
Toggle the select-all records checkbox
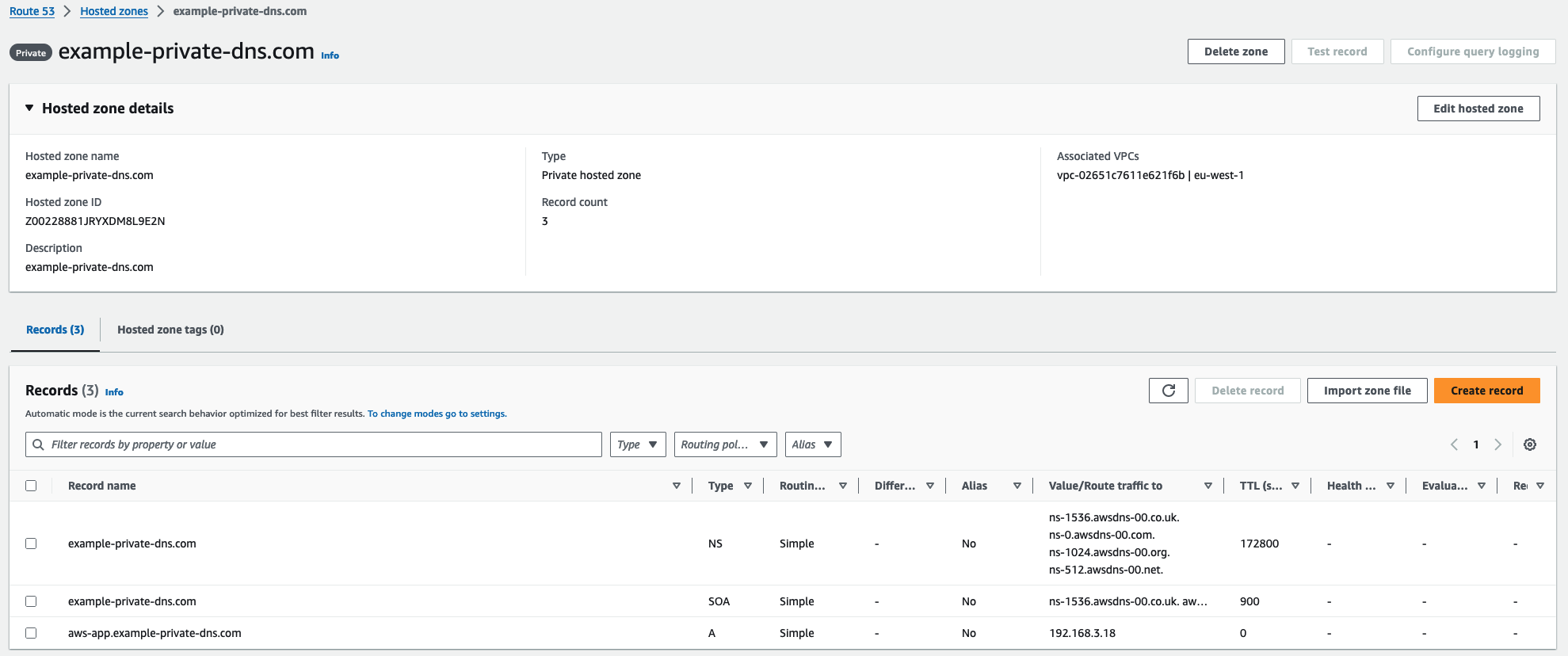31,486
